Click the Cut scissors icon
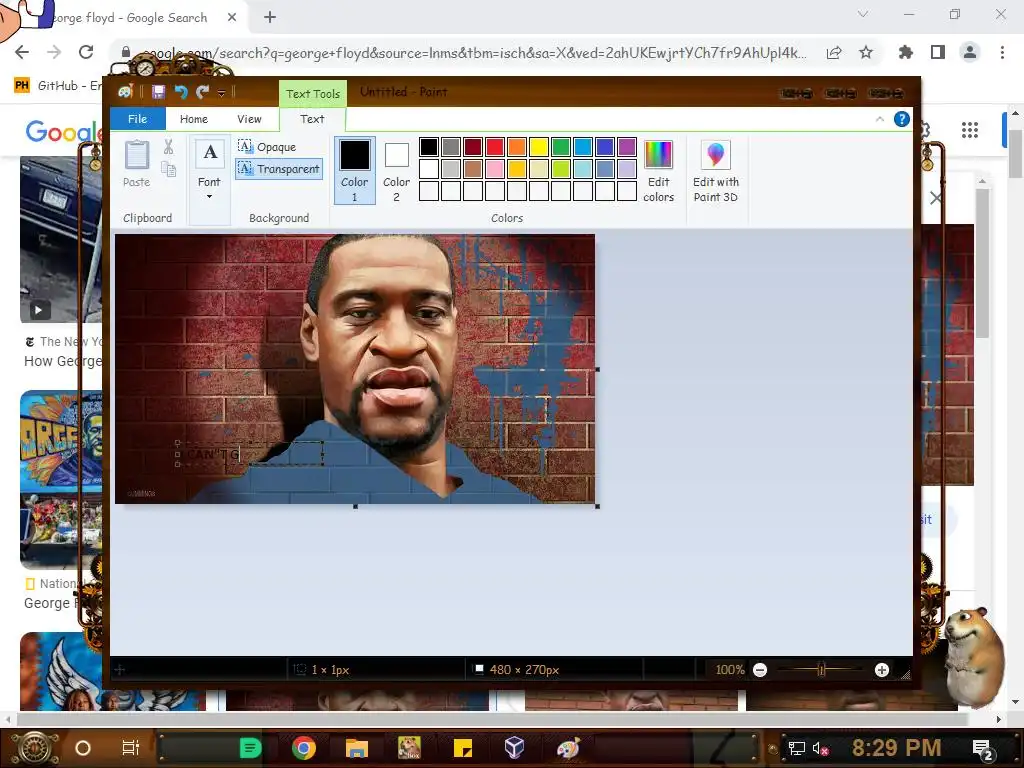The width and height of the screenshot is (1024, 768). click(x=168, y=147)
